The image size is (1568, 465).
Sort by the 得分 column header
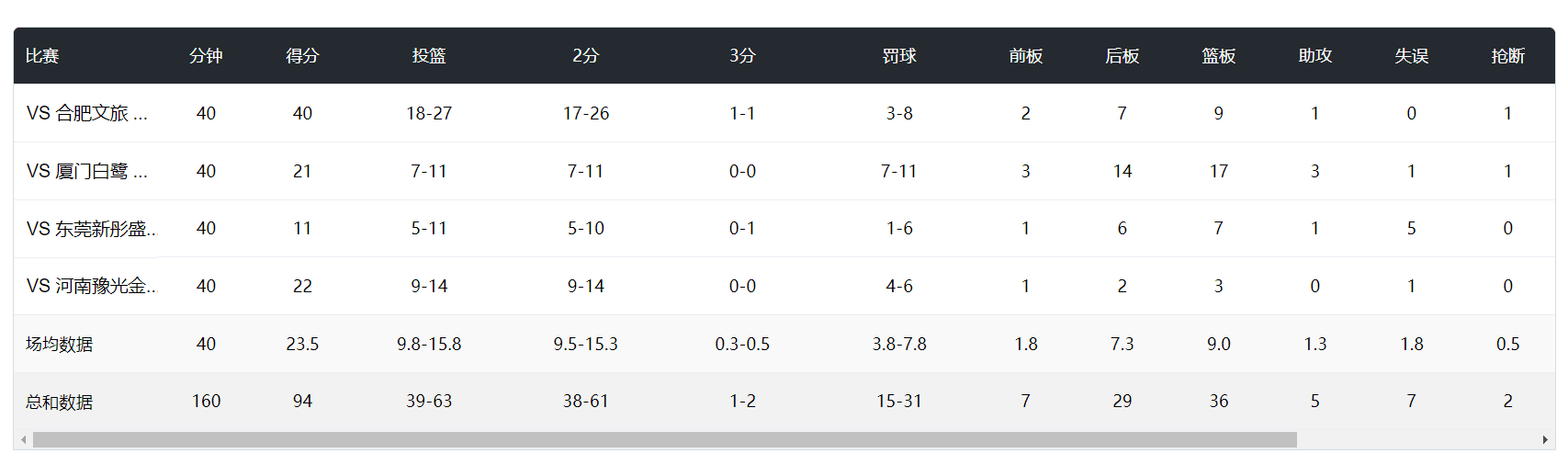click(x=302, y=56)
